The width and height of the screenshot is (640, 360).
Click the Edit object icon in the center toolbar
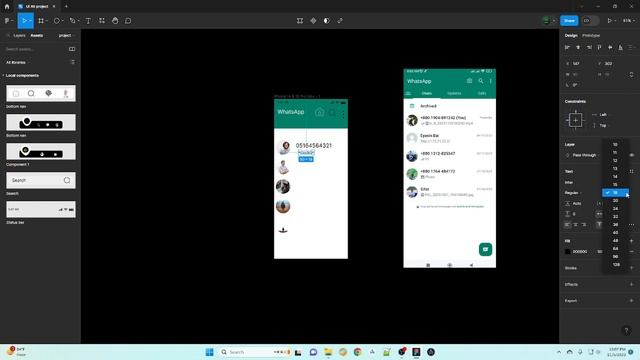click(x=300, y=20)
